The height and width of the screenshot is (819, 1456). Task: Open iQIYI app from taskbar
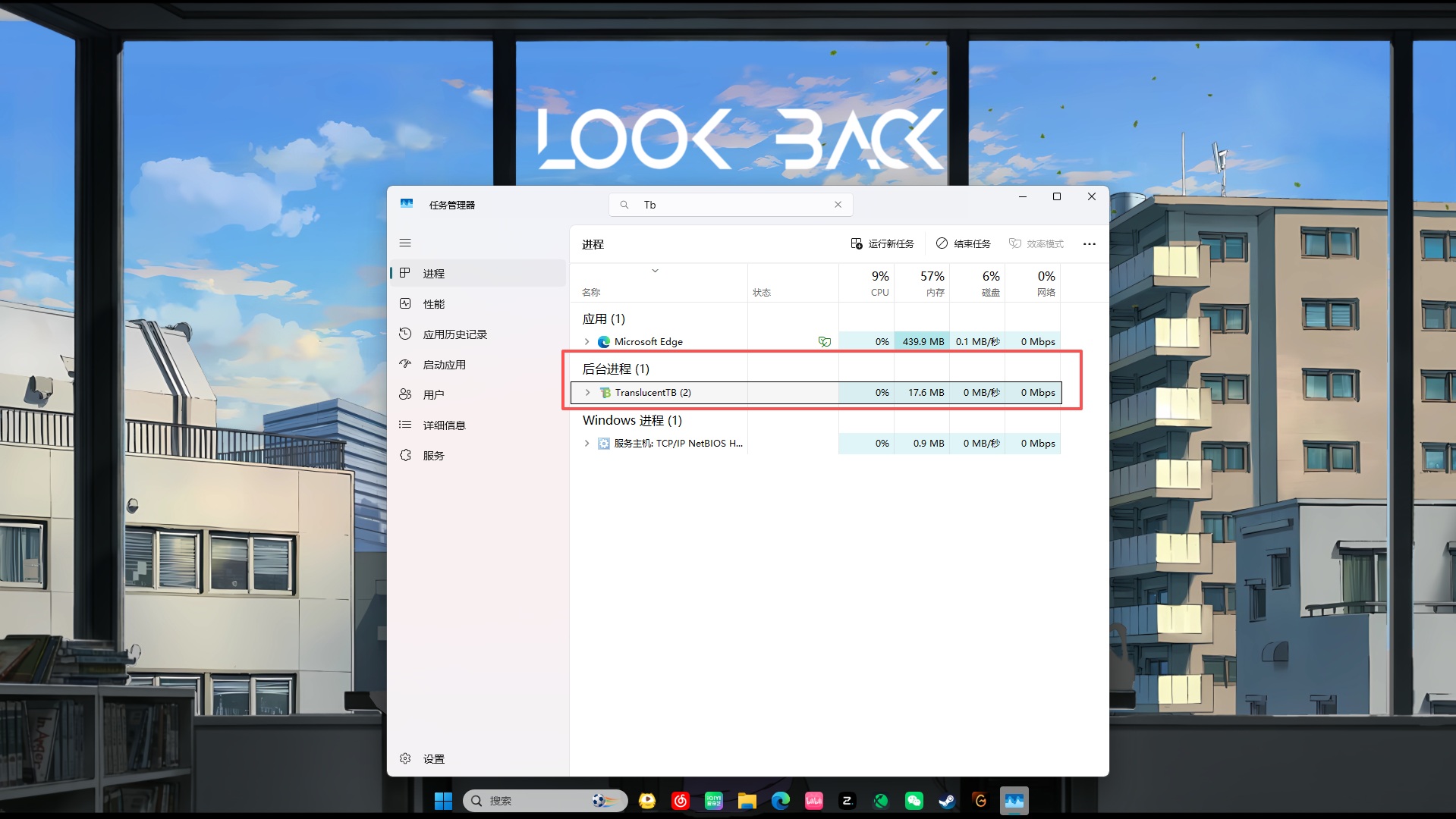point(714,801)
